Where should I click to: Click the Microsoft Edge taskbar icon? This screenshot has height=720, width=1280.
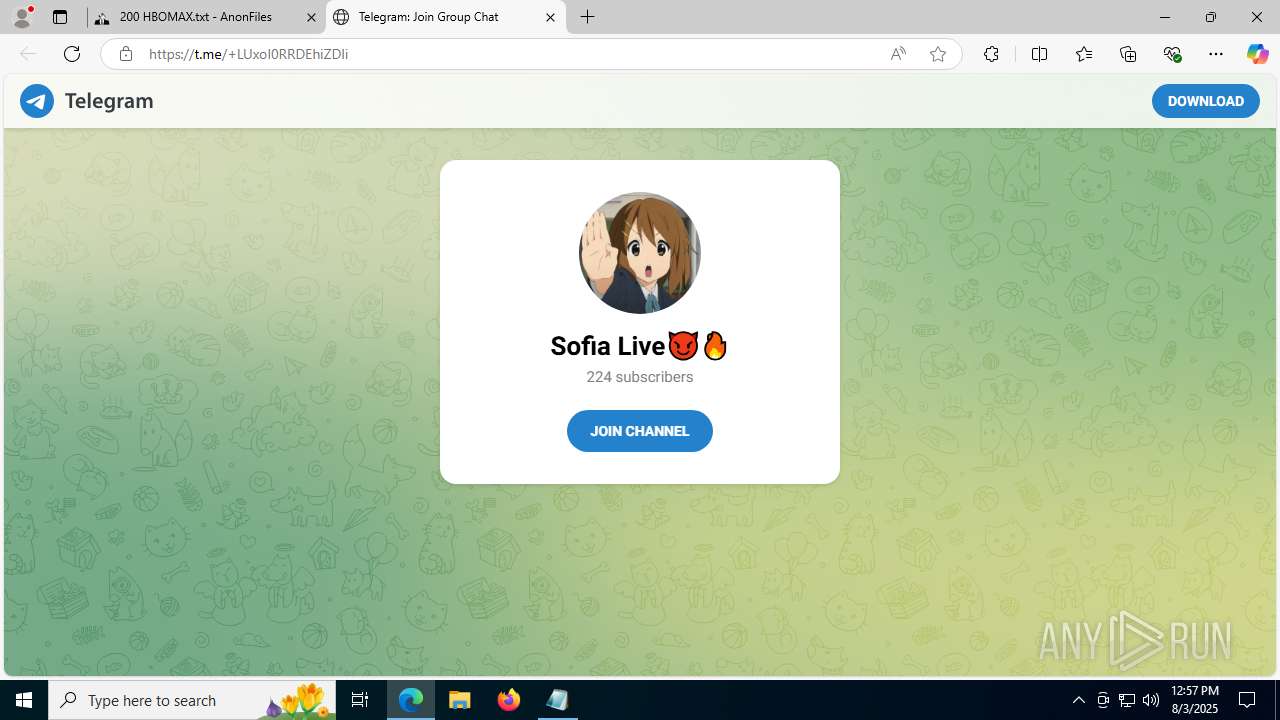point(411,700)
